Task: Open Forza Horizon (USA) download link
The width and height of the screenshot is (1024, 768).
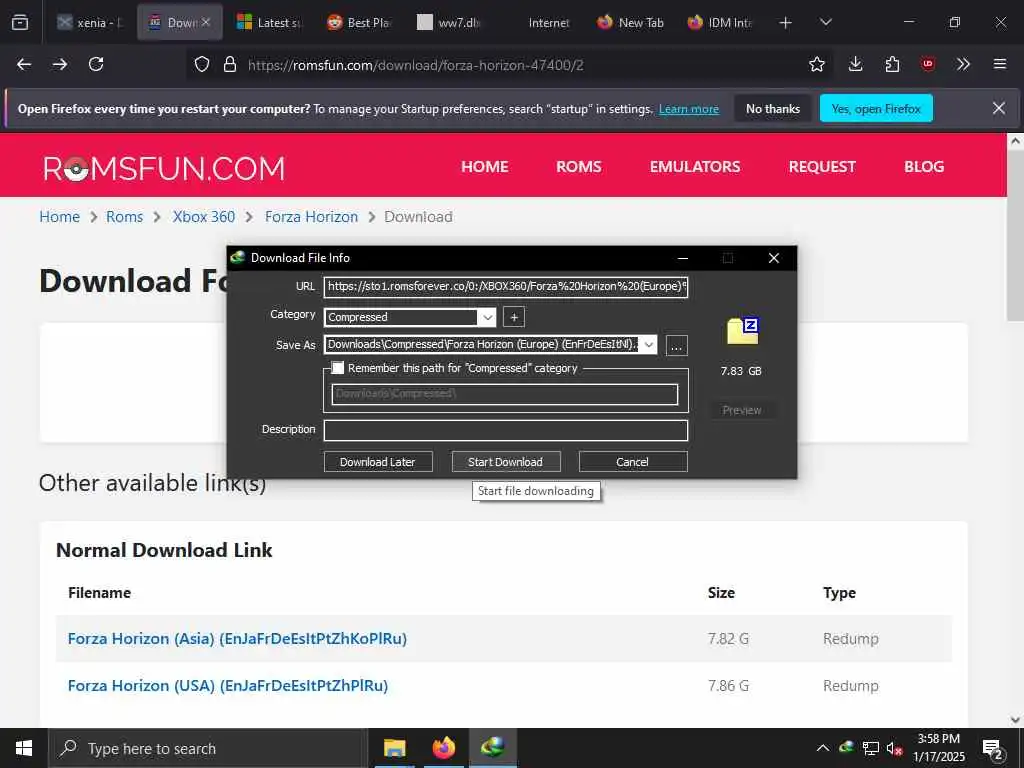Action: click(228, 686)
